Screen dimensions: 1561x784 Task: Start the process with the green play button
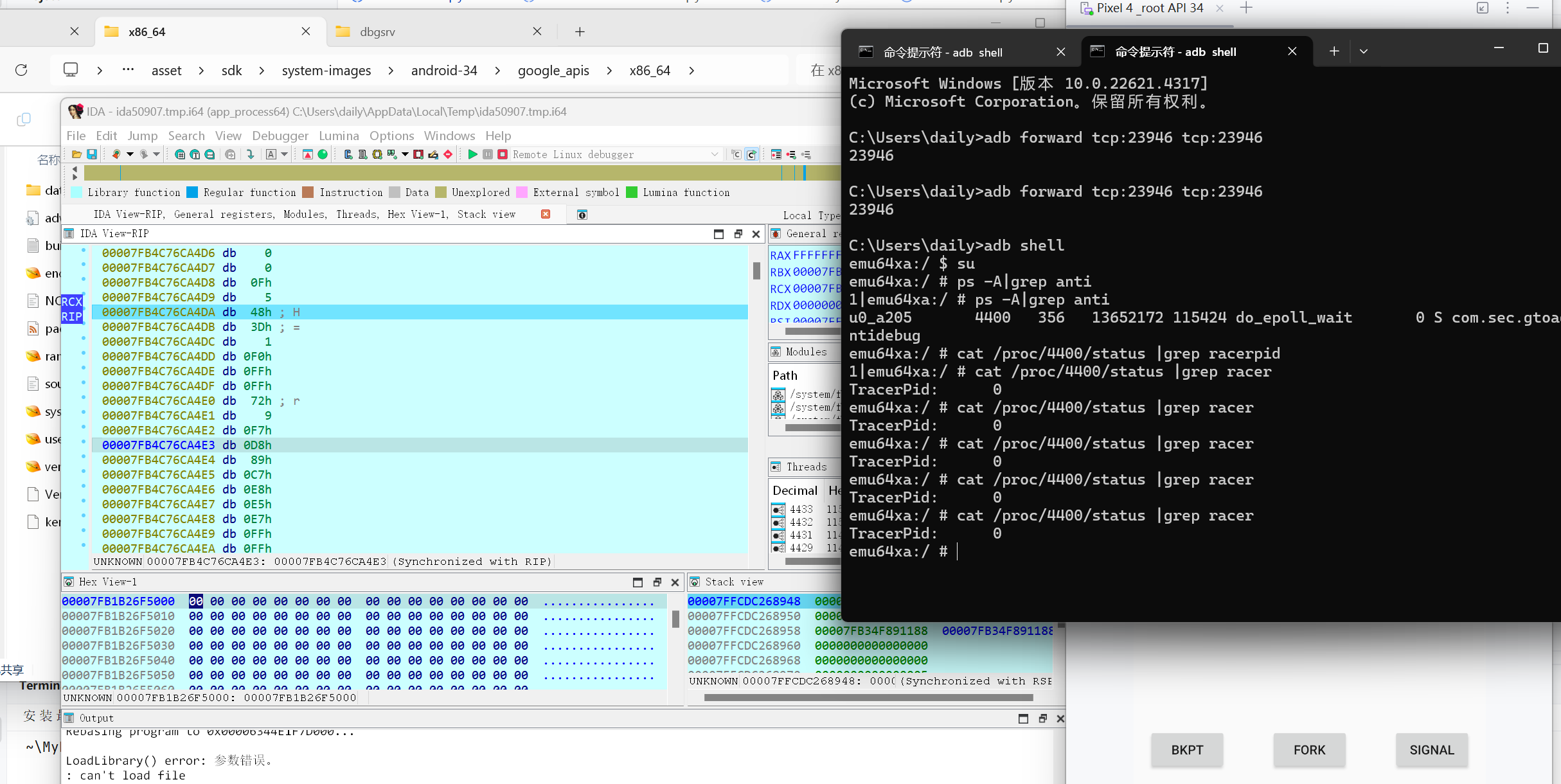[472, 154]
